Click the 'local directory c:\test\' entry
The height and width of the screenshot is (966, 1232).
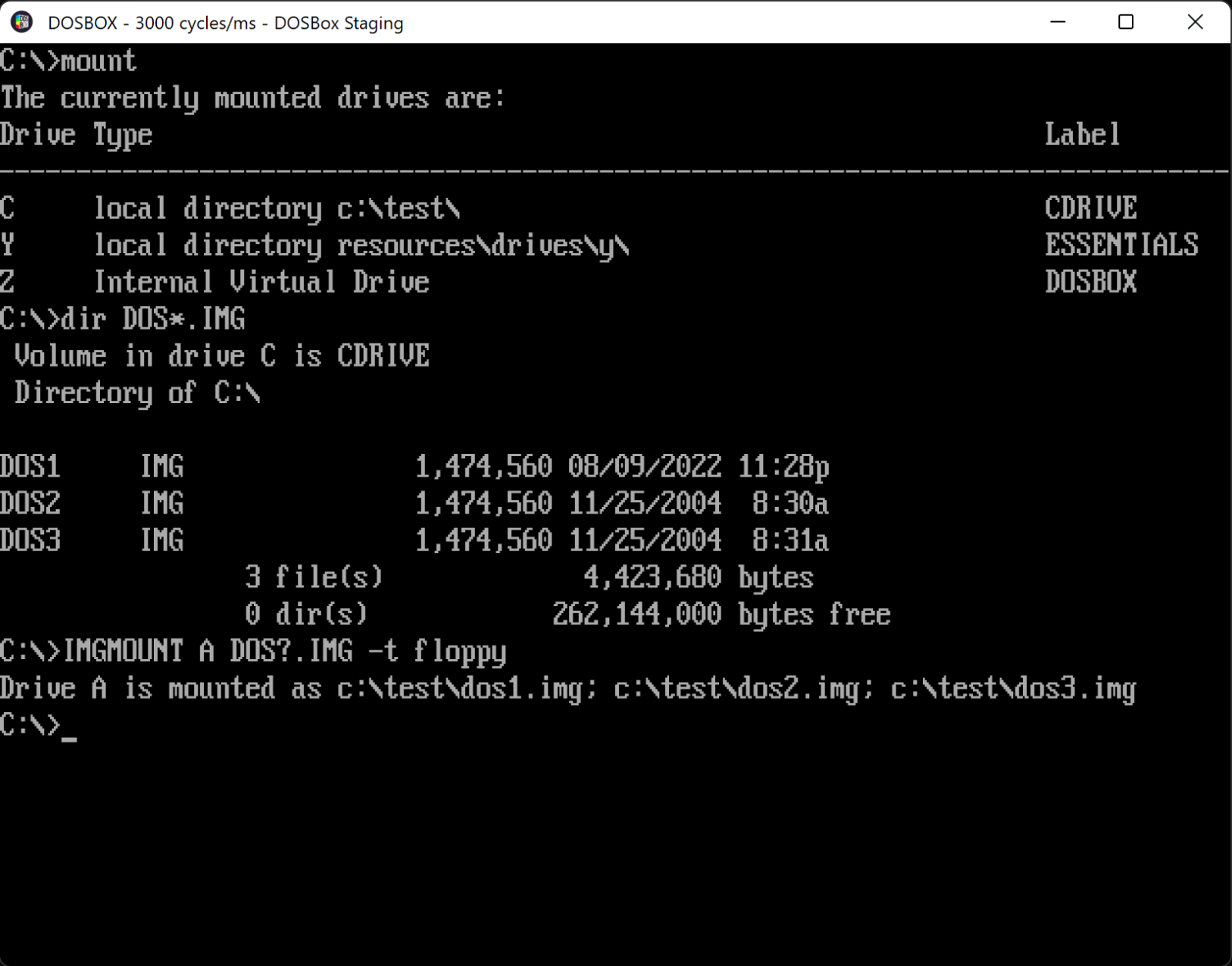pyautogui.click(x=277, y=208)
